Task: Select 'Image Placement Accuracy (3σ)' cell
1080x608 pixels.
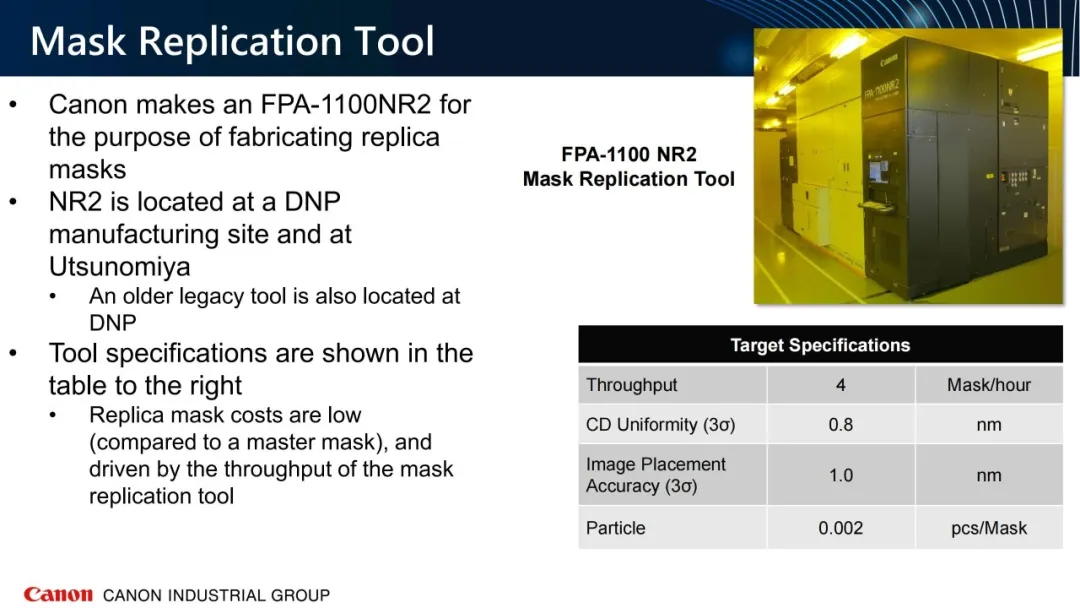Action: pyautogui.click(x=672, y=475)
